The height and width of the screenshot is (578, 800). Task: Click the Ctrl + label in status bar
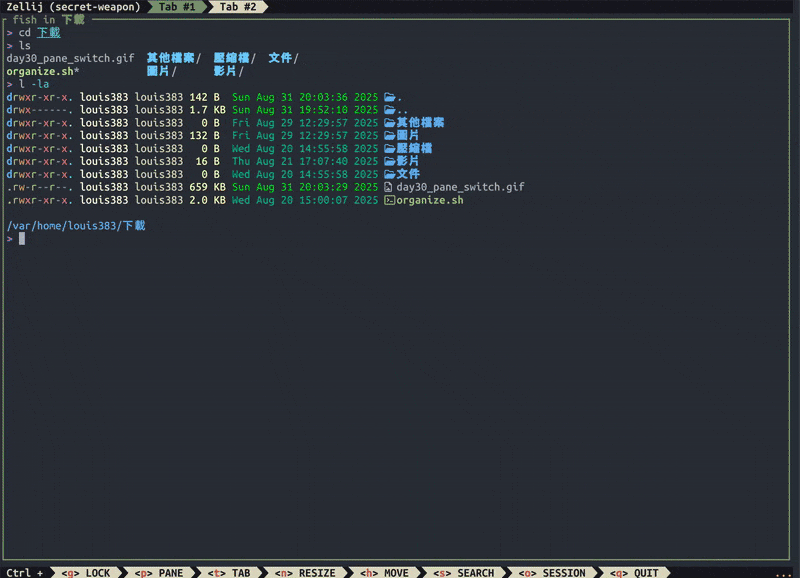point(24,572)
